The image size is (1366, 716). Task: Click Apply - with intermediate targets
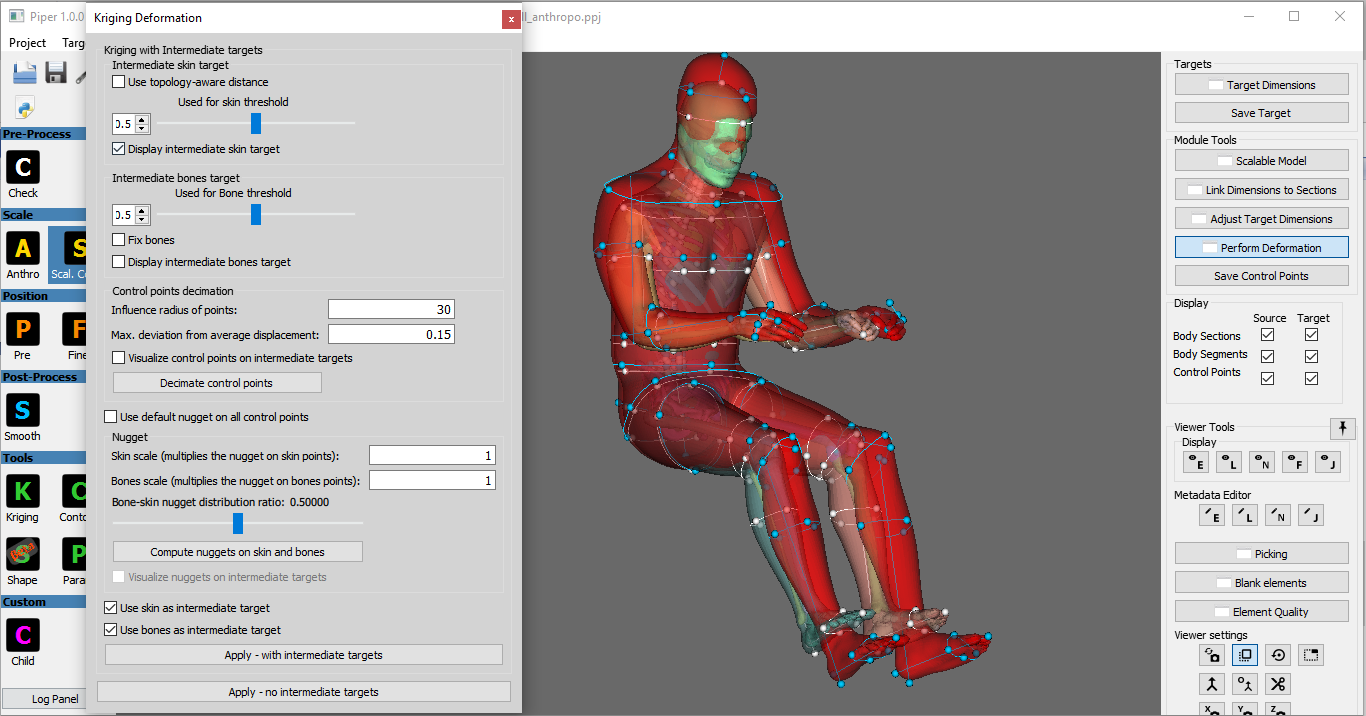304,655
